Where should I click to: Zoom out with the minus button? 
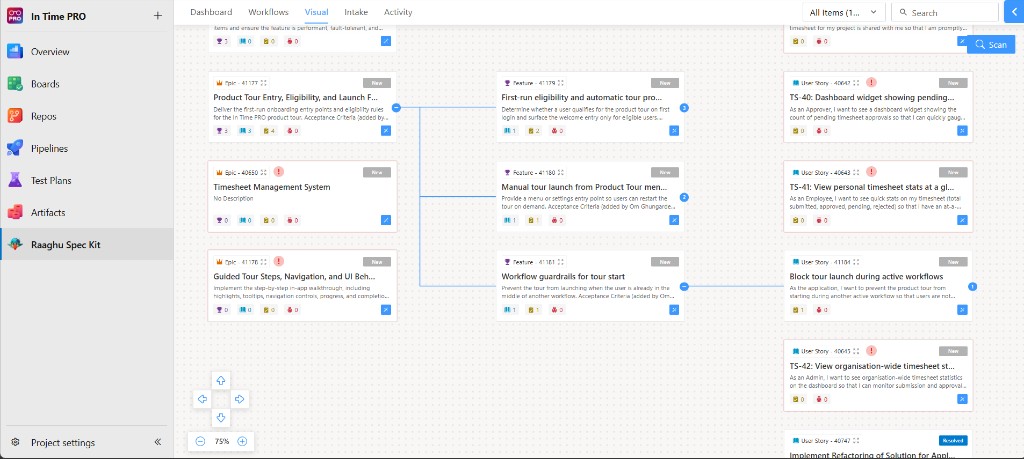coord(200,441)
